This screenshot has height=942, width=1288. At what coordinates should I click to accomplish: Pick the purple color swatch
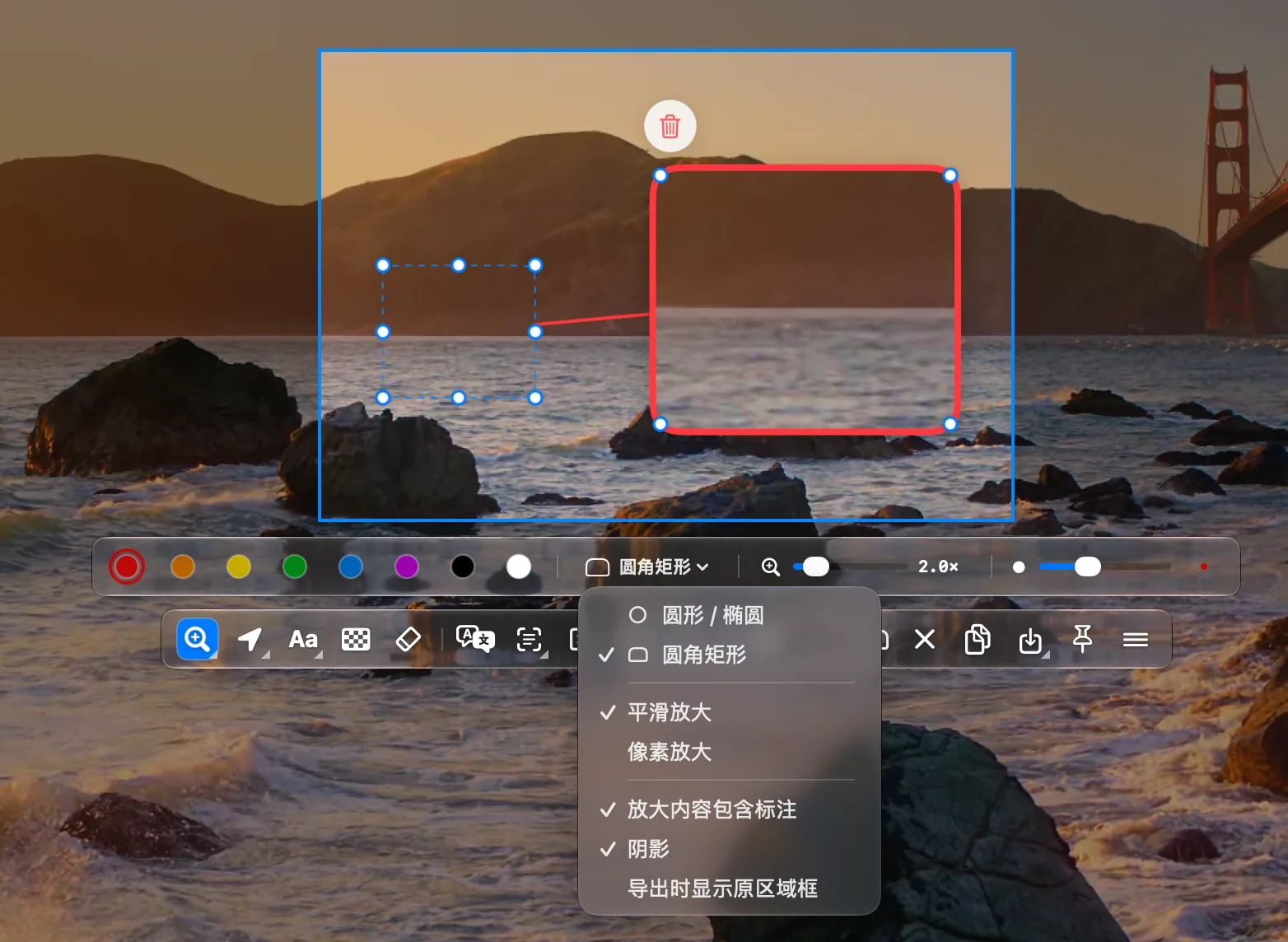pyautogui.click(x=407, y=567)
